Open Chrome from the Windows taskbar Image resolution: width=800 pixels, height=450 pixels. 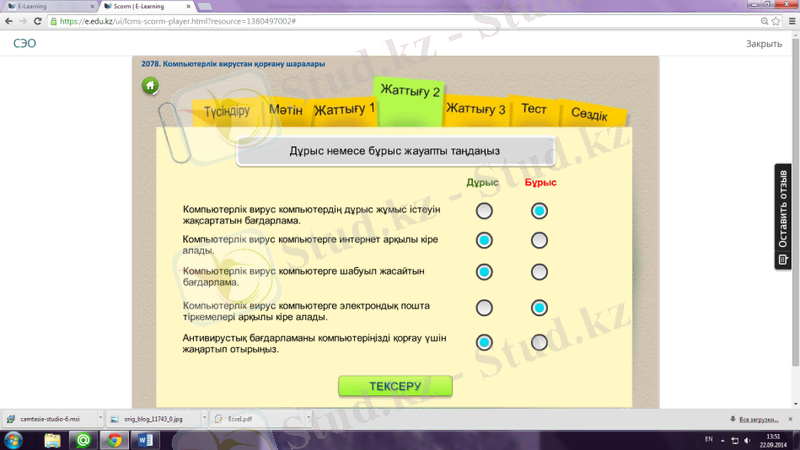coord(114,439)
